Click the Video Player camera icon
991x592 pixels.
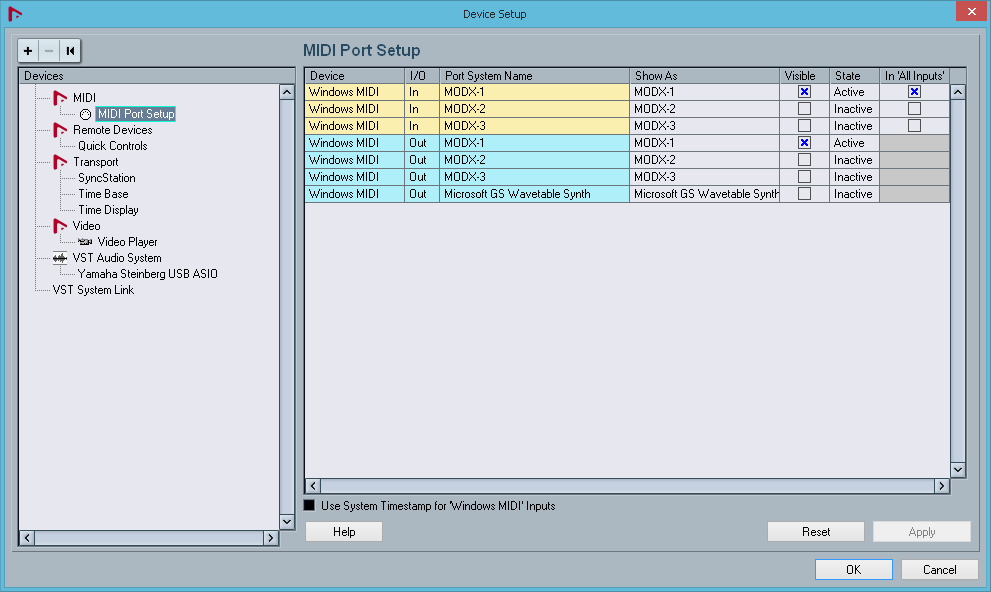85,242
